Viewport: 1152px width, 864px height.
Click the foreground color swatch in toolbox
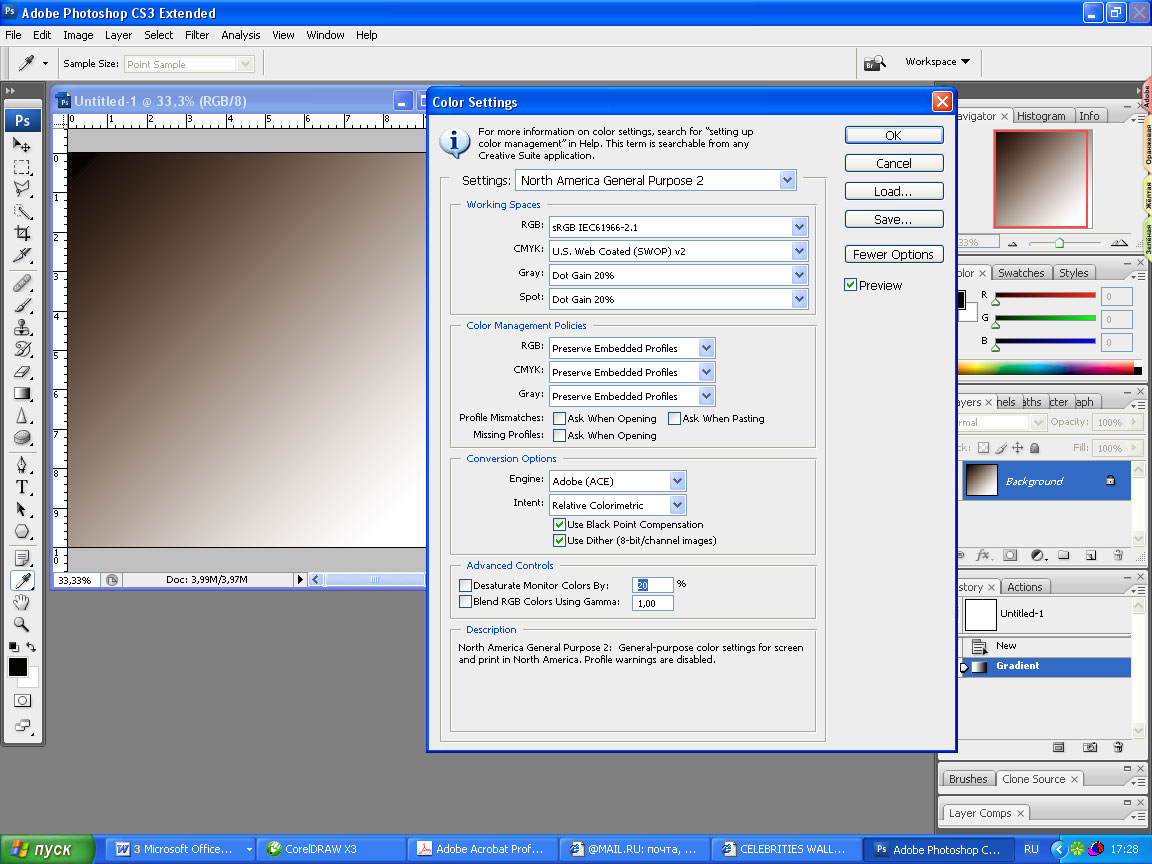coord(18,666)
